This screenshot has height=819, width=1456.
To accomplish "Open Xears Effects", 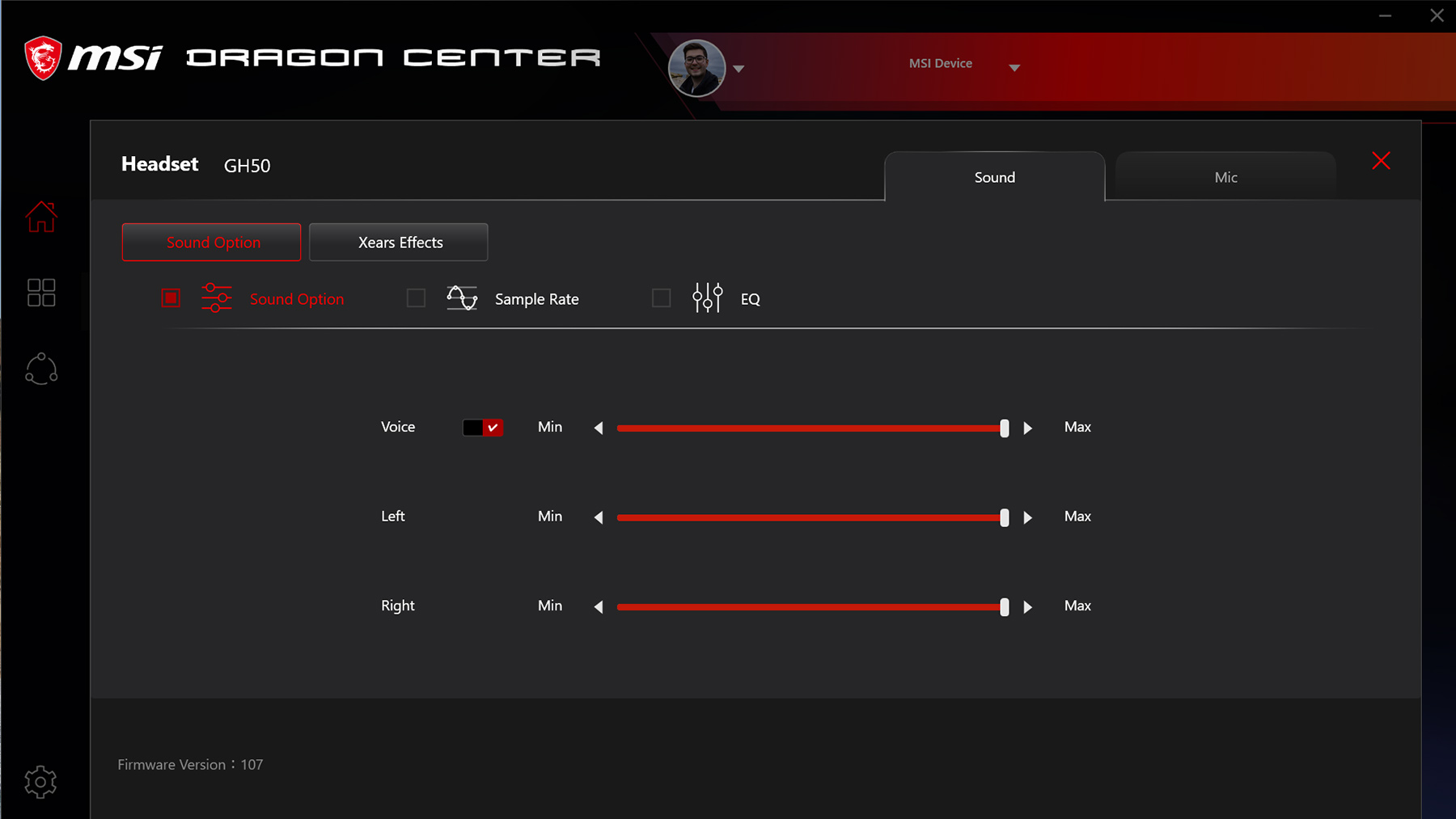I will click(x=399, y=243).
